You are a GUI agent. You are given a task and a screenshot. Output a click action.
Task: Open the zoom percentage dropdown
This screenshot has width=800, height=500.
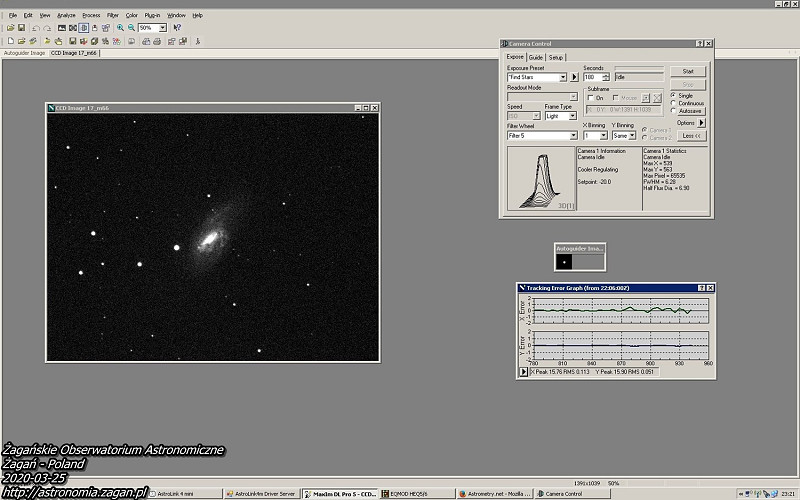pyautogui.click(x=163, y=28)
